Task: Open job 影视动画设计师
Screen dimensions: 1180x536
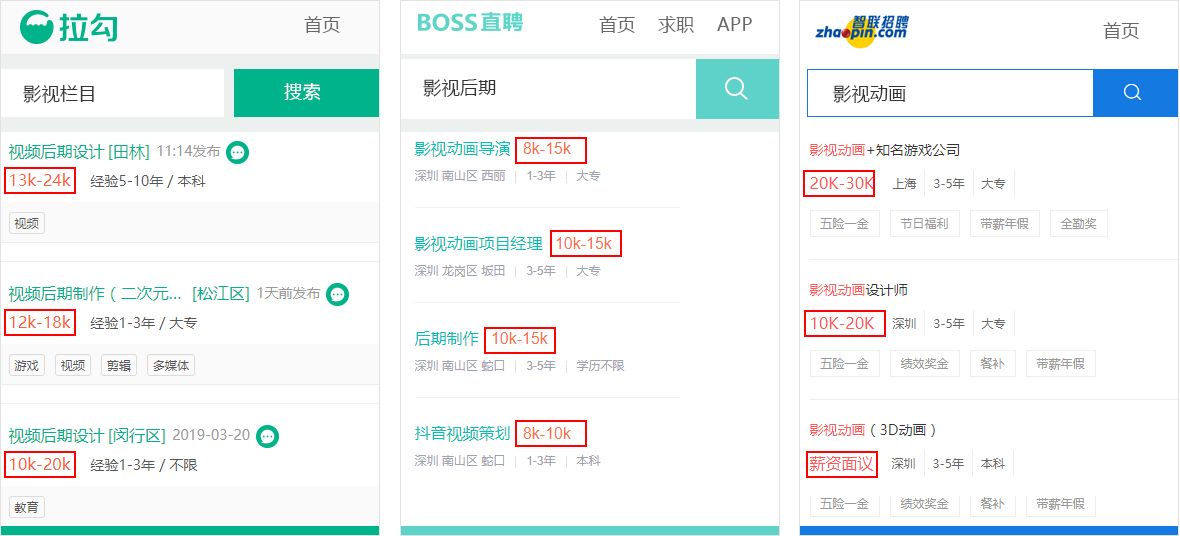Action: point(859,290)
